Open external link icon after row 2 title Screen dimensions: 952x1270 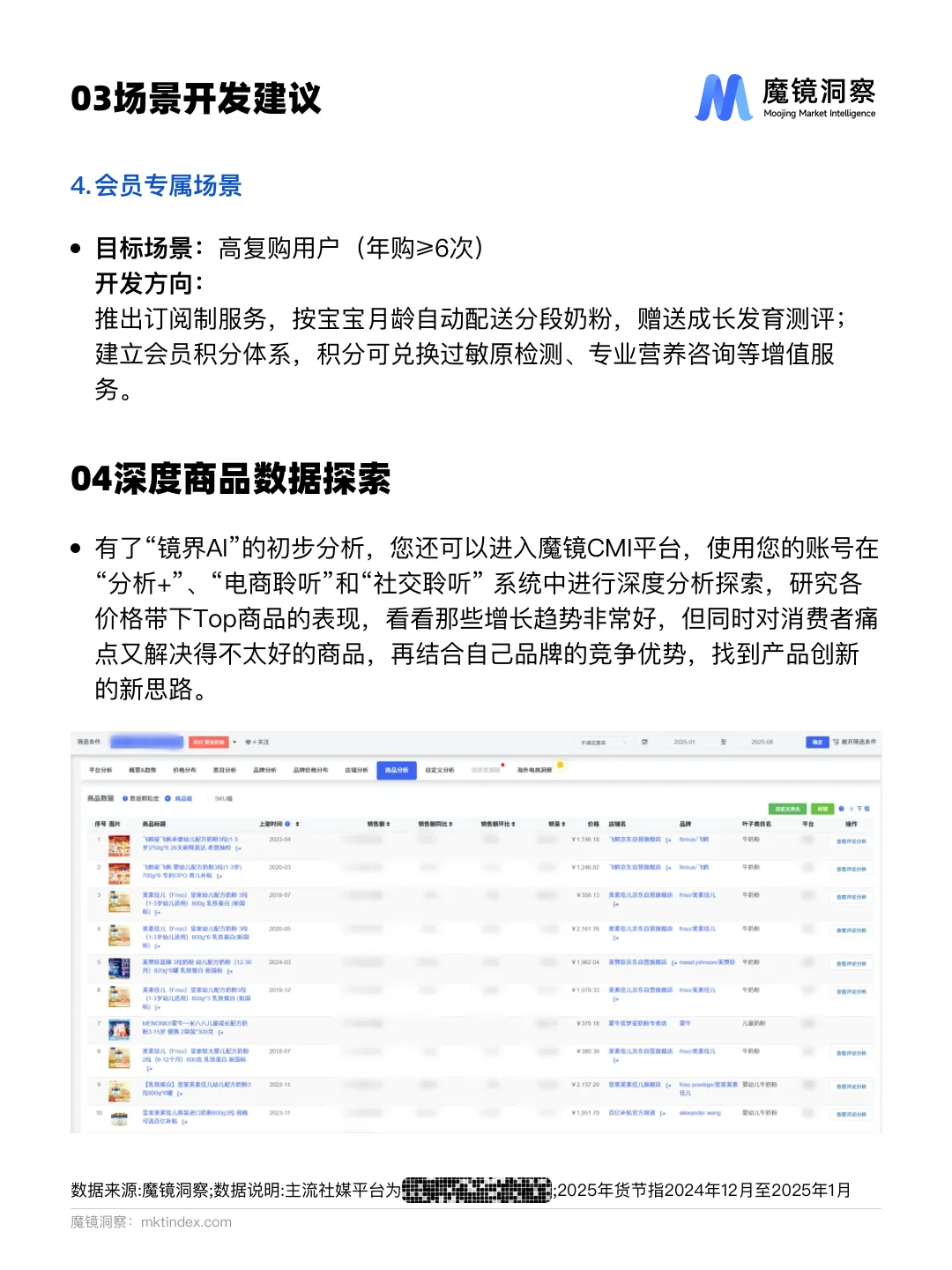pos(219,877)
